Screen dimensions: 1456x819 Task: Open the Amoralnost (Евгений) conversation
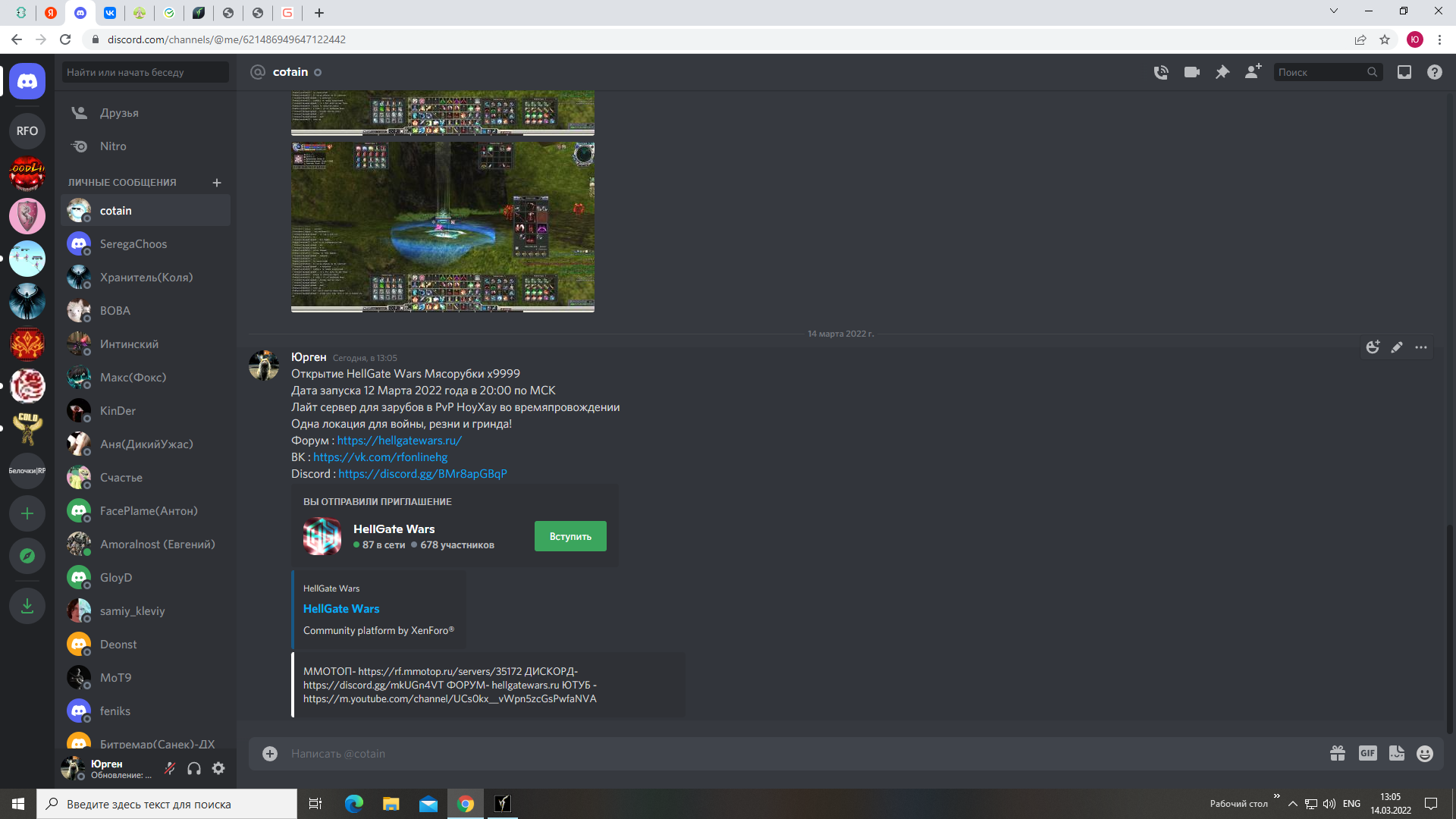point(146,544)
